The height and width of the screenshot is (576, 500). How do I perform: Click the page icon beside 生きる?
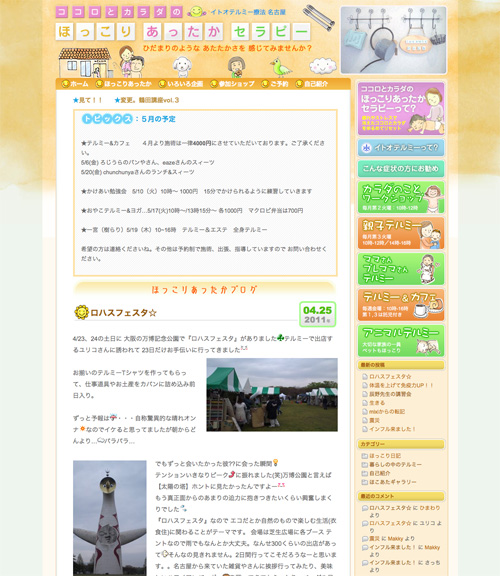[365, 403]
